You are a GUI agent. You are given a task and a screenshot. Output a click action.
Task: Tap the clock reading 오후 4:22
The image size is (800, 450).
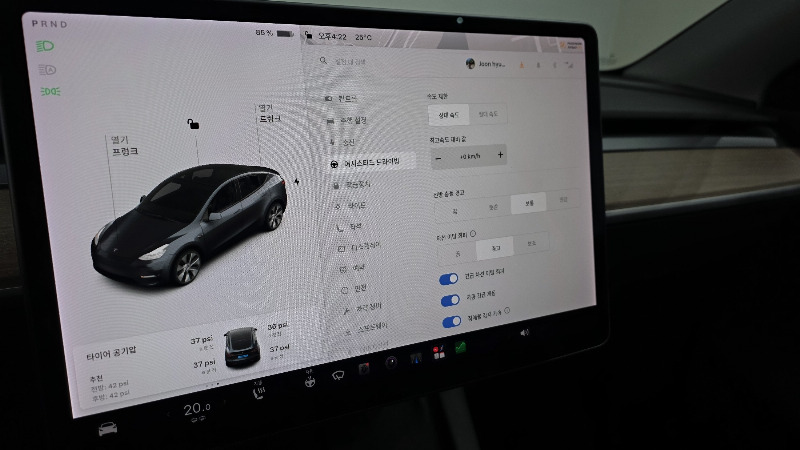click(x=332, y=36)
